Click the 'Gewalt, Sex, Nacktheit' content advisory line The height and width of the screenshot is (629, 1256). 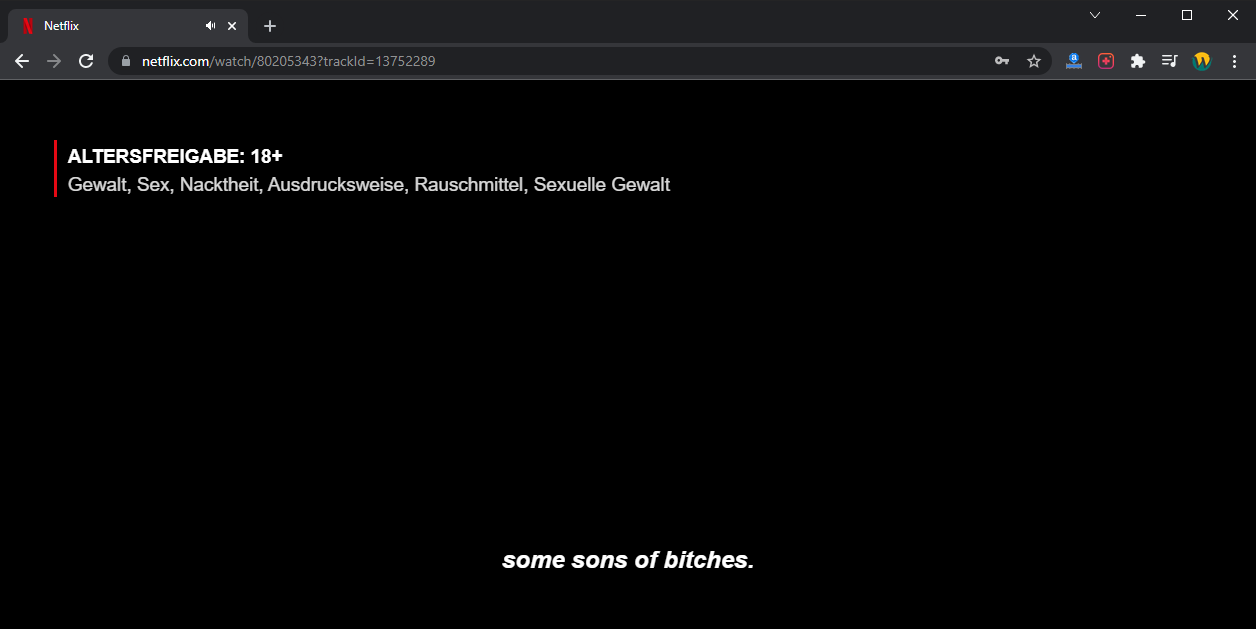(x=369, y=185)
